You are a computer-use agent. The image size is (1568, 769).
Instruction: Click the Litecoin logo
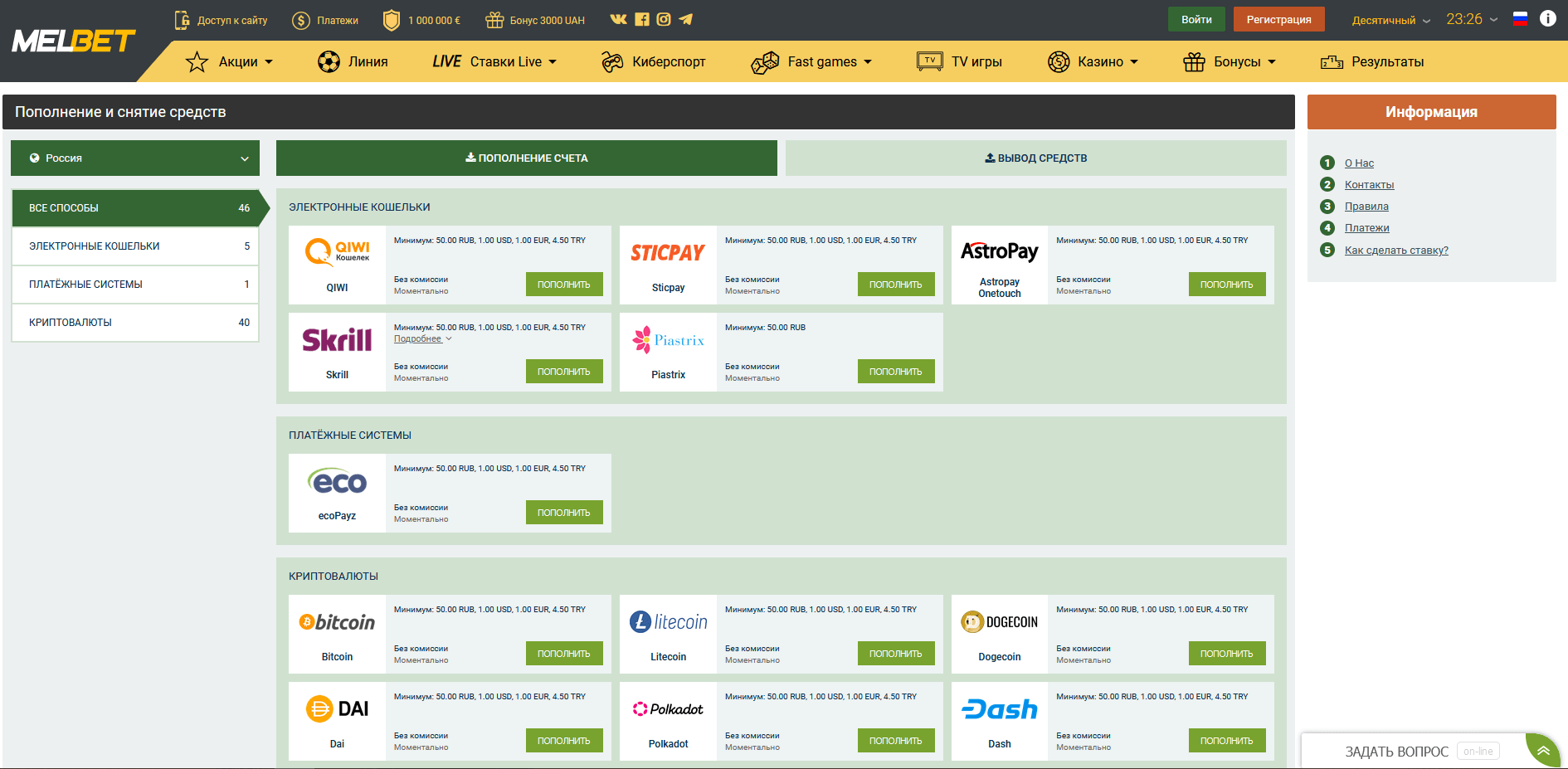[x=668, y=622]
